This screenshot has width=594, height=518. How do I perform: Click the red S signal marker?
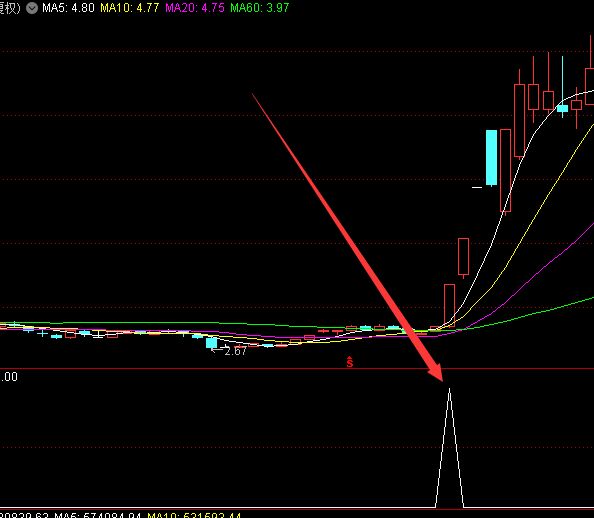click(349, 362)
